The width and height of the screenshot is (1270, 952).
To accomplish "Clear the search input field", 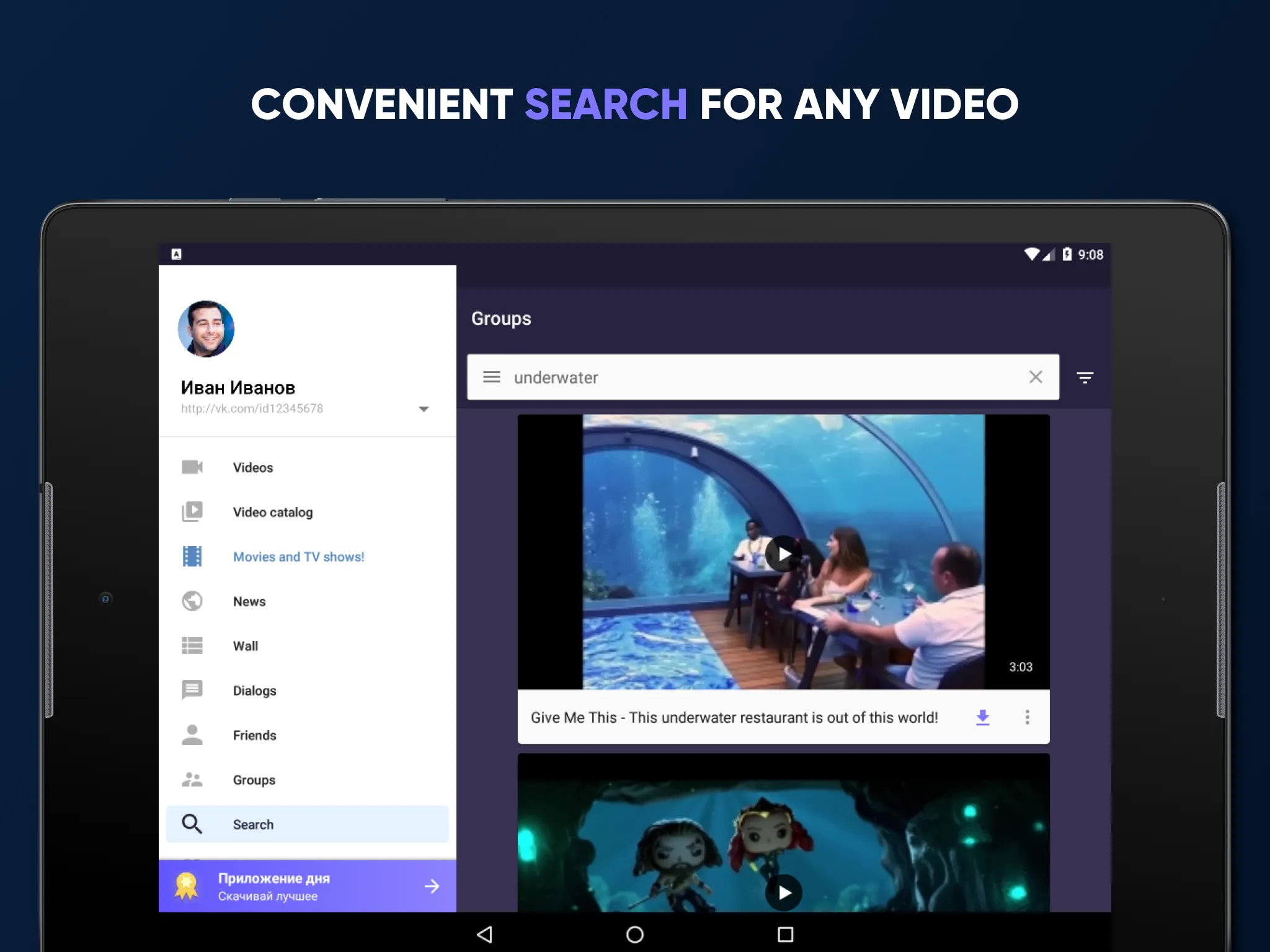I will tap(1035, 377).
